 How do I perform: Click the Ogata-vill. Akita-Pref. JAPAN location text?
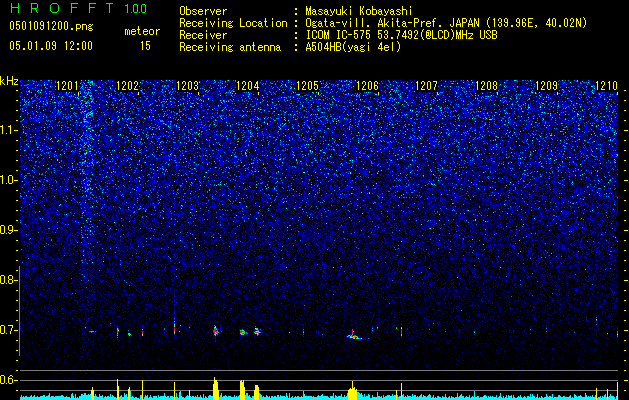pyautogui.click(x=446, y=23)
